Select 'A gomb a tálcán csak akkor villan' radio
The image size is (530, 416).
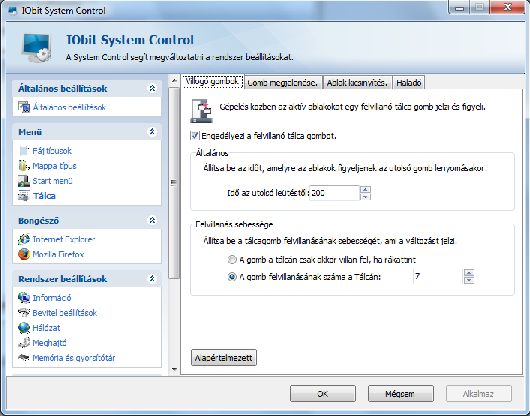232,260
